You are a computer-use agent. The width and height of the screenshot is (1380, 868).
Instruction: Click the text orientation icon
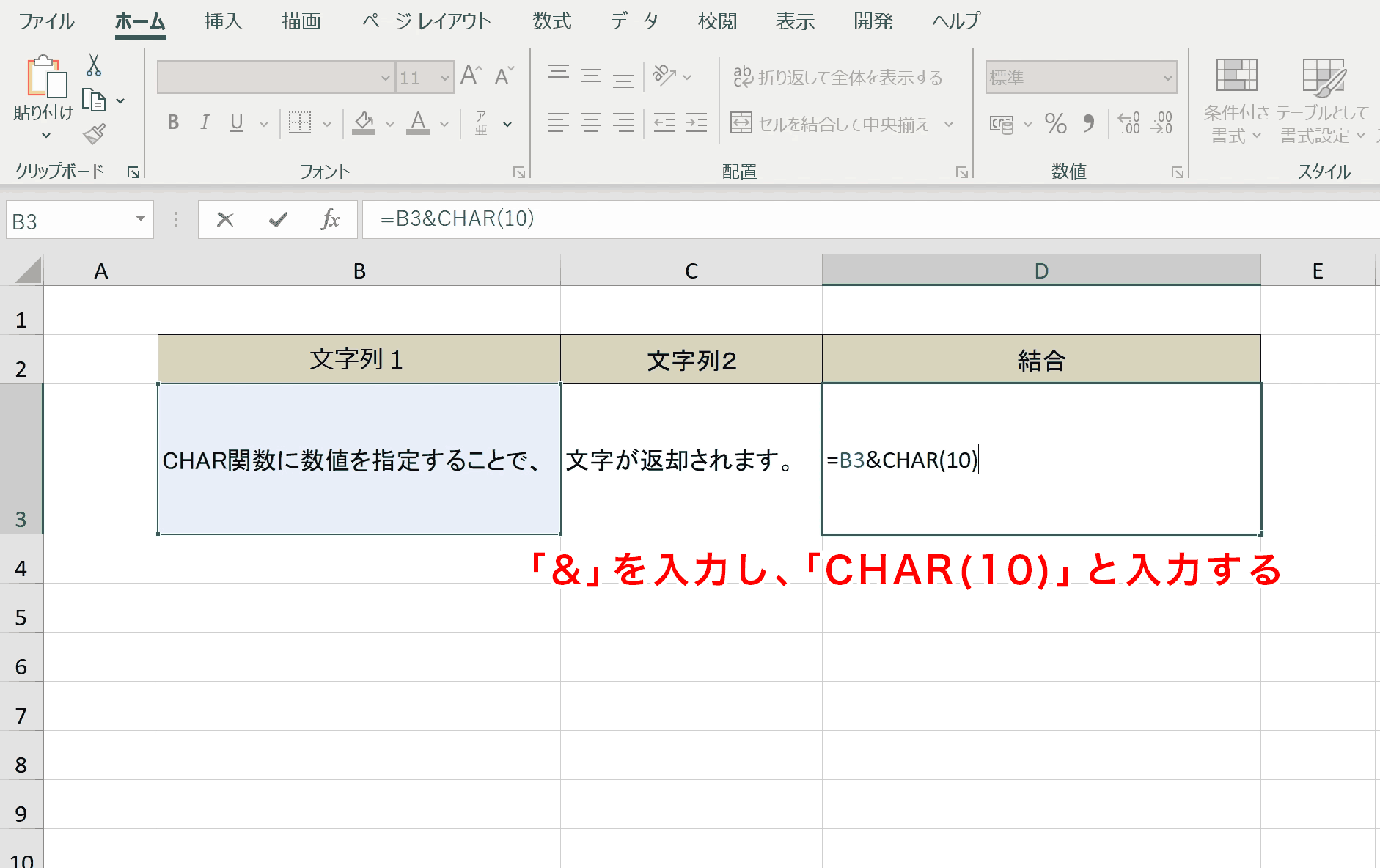664,76
